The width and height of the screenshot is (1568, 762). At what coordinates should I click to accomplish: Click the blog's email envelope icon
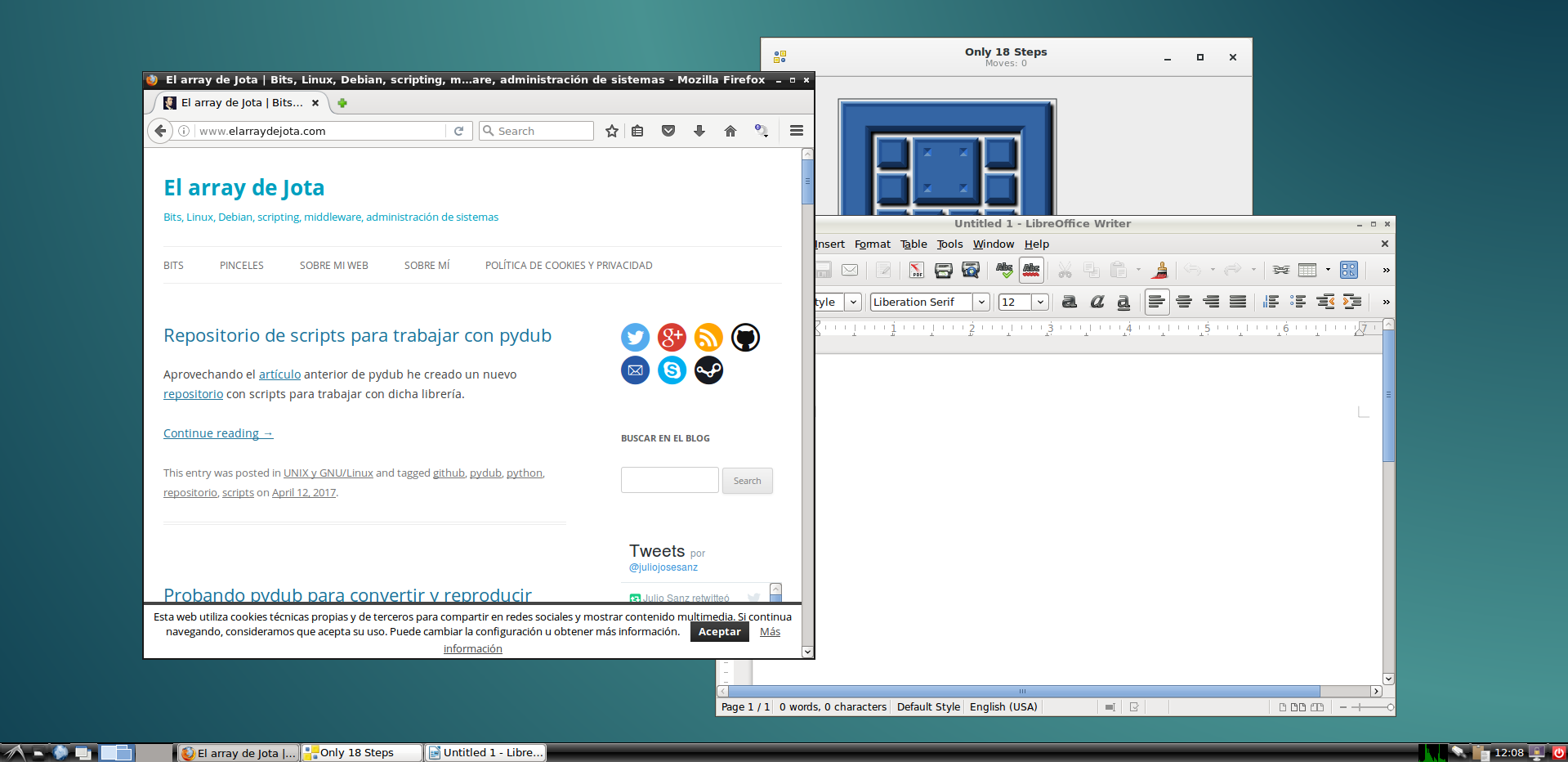pos(635,370)
